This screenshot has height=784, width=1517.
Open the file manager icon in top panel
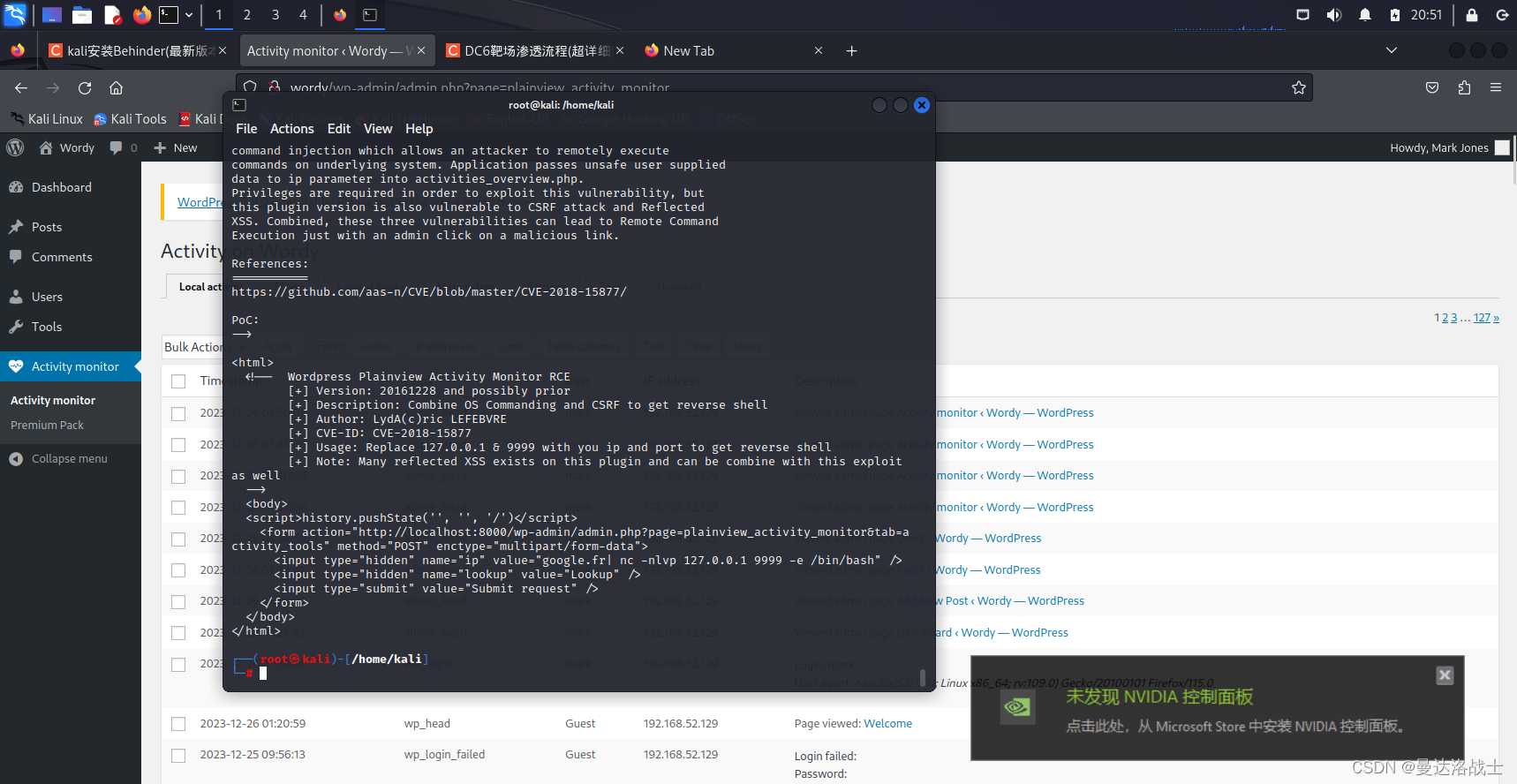tap(82, 15)
